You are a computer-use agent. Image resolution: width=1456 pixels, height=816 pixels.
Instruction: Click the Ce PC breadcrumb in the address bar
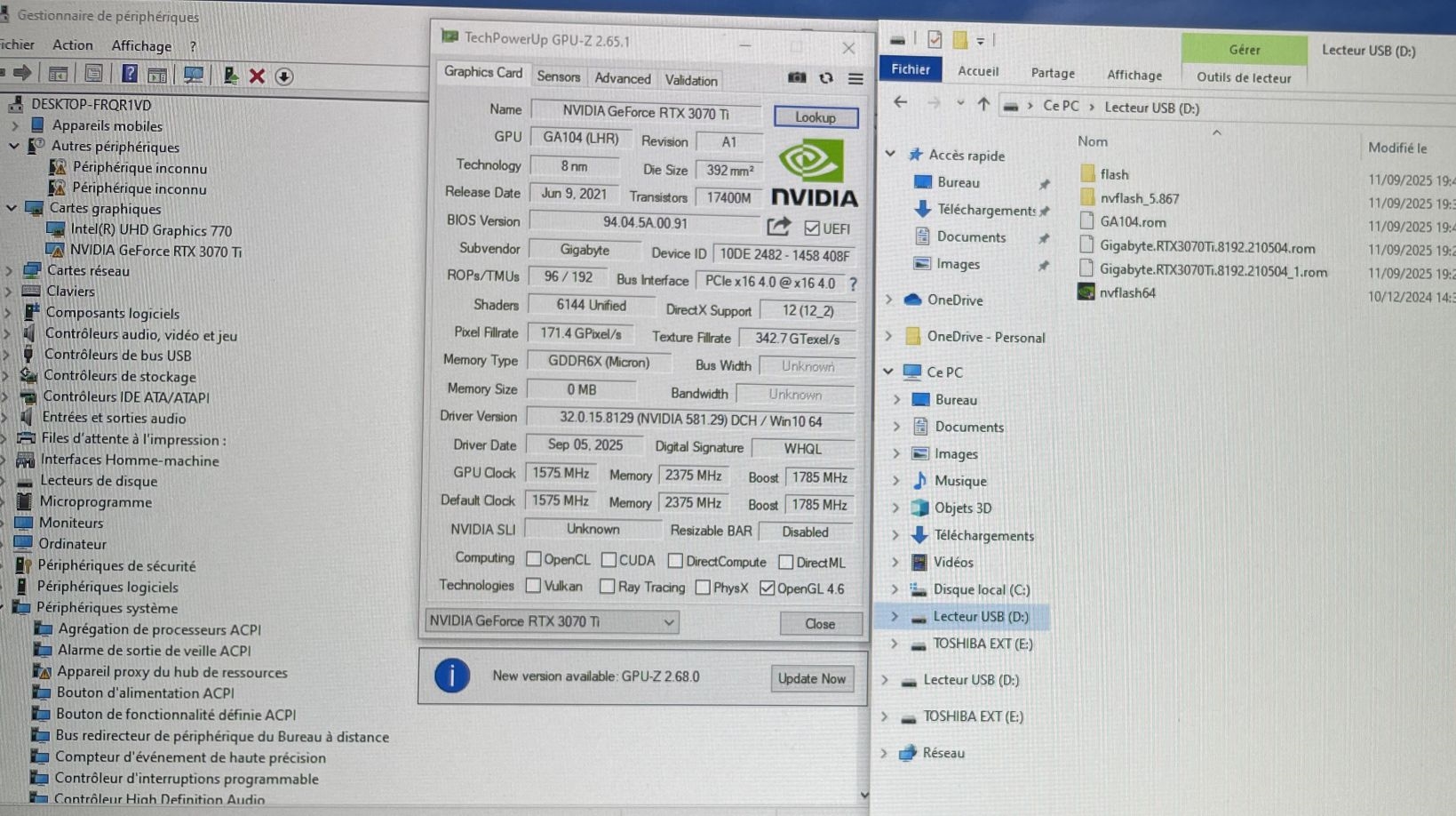1061,106
